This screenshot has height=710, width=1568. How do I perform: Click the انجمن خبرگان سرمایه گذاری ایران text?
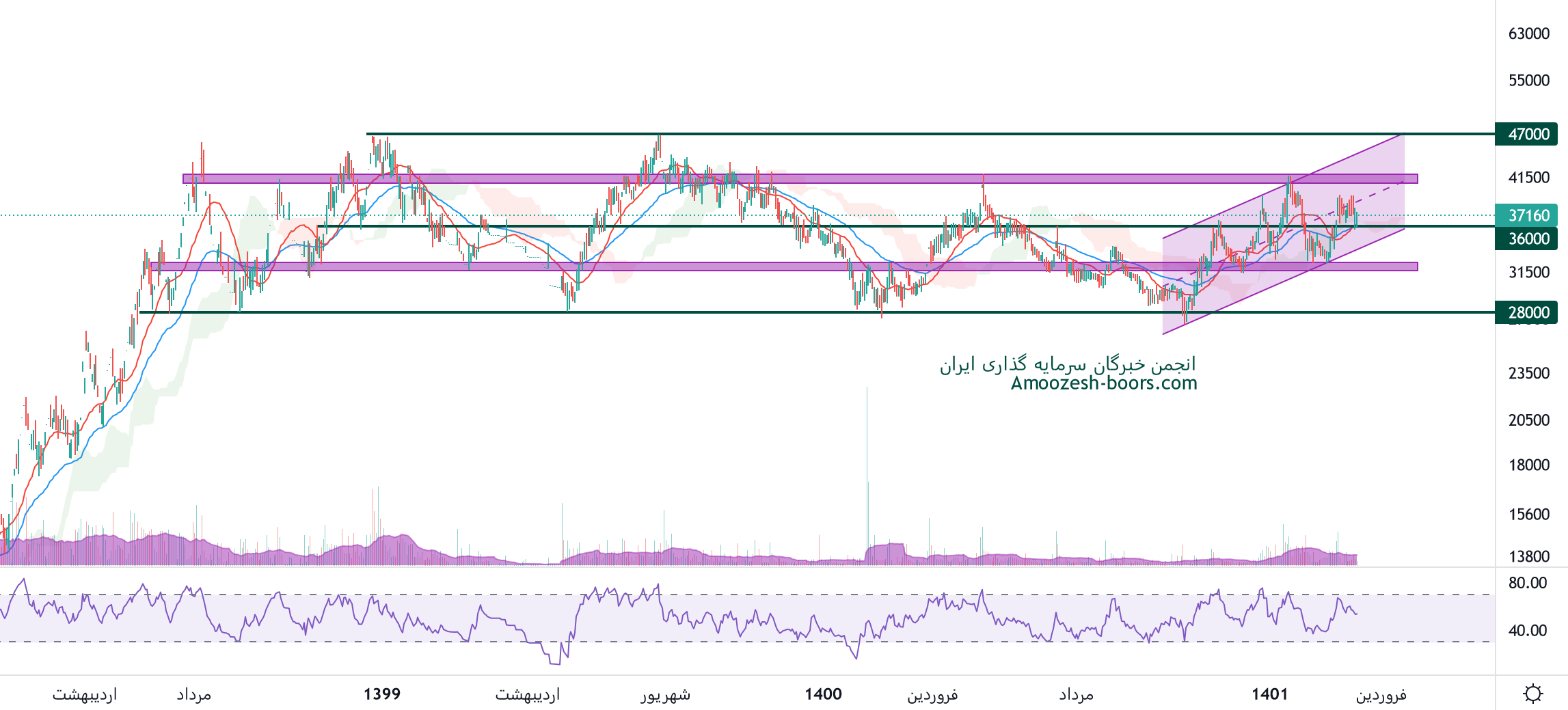[x=1068, y=364]
